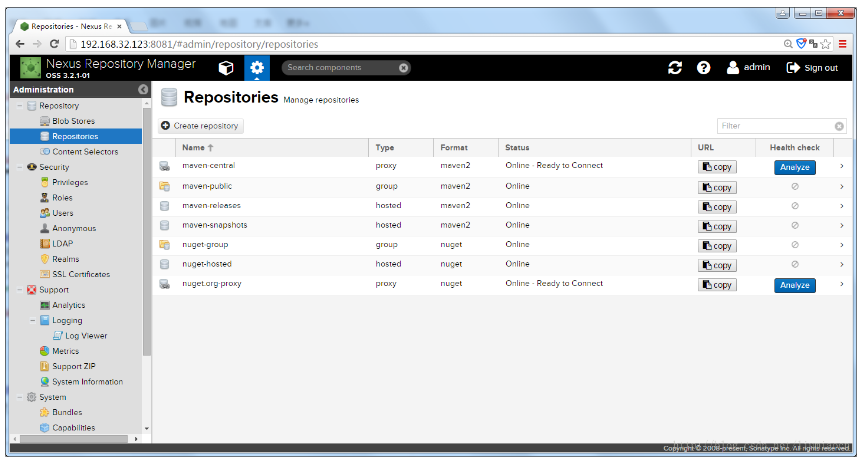The height and width of the screenshot is (457, 863).
Task: Click the maven-central repository icon
Action: tap(164, 166)
